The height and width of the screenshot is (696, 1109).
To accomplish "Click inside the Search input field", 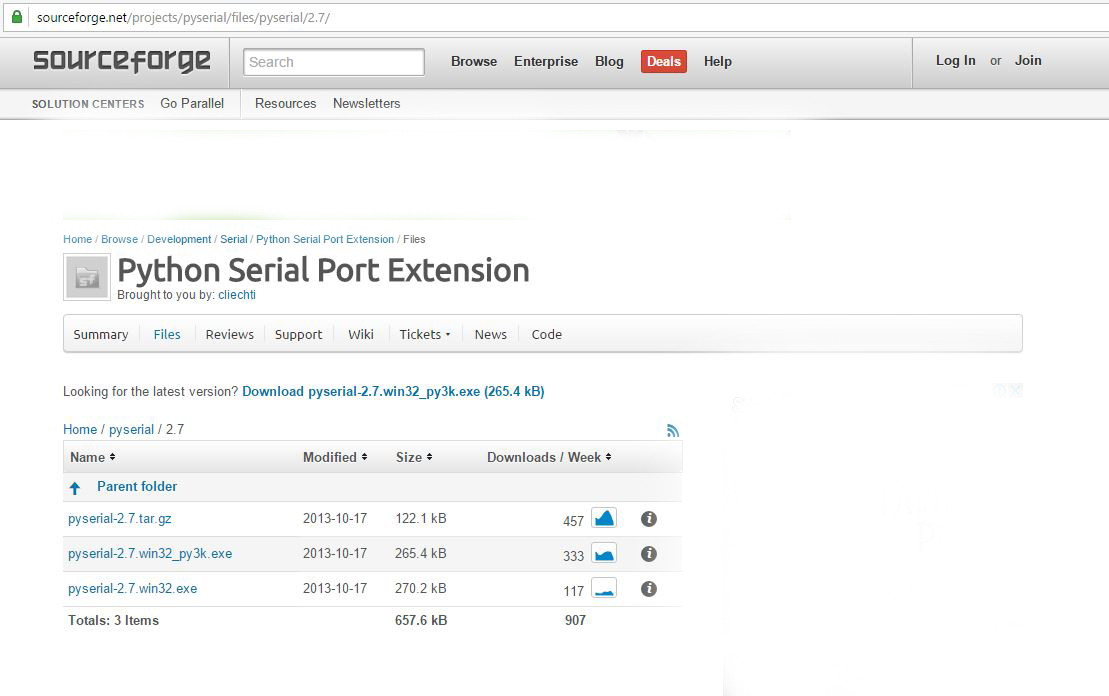I will point(333,61).
